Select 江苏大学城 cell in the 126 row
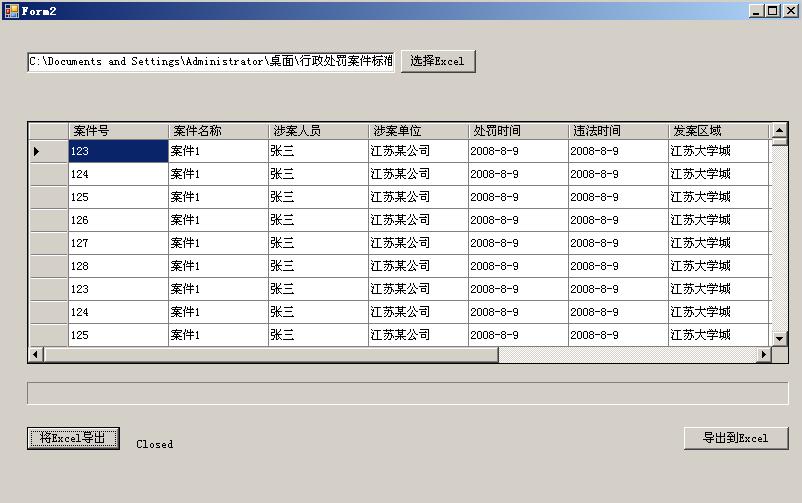 point(718,220)
